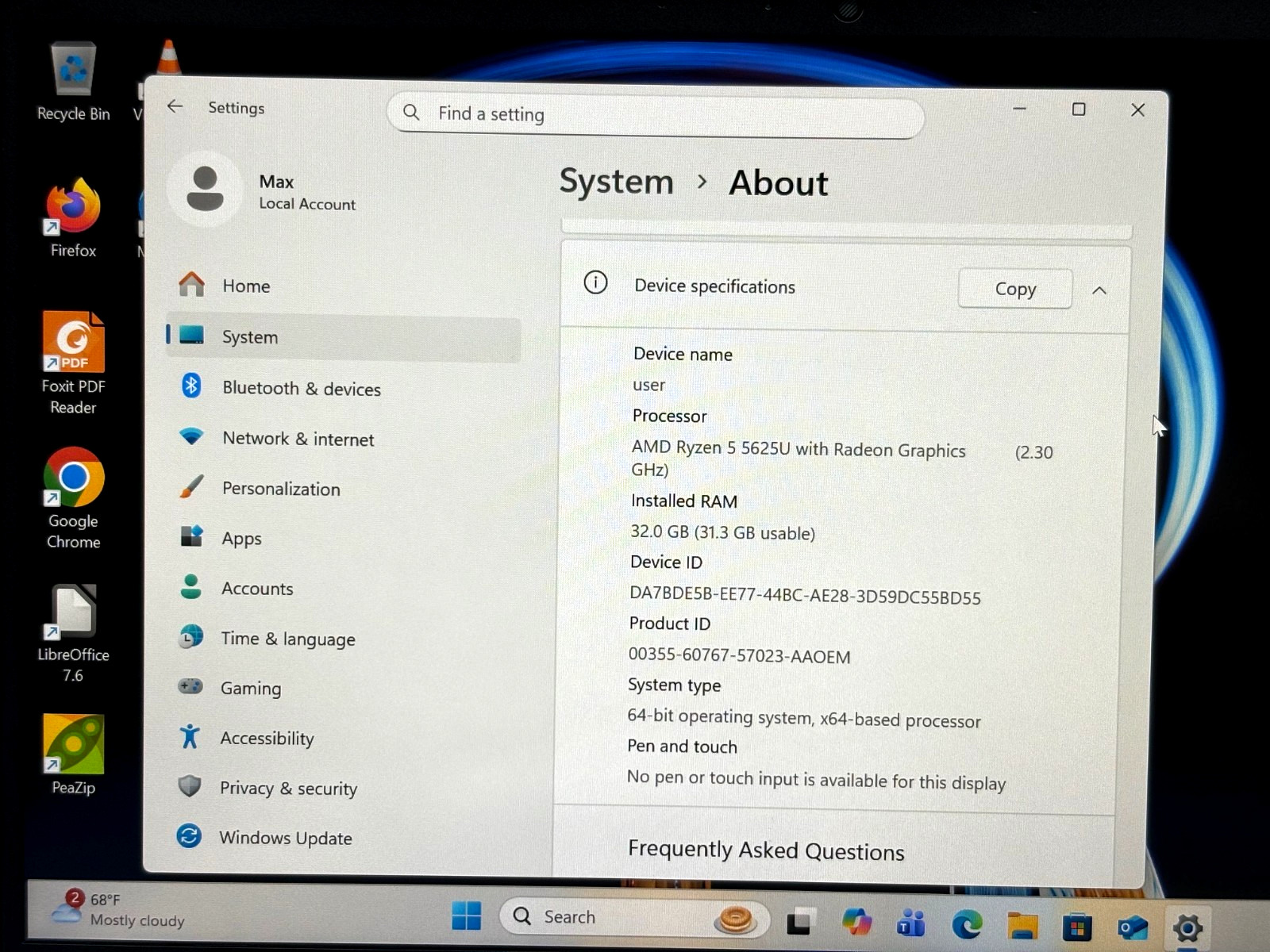Open the Accounts settings label
Viewport: 1270px width, 952px height.
point(257,589)
